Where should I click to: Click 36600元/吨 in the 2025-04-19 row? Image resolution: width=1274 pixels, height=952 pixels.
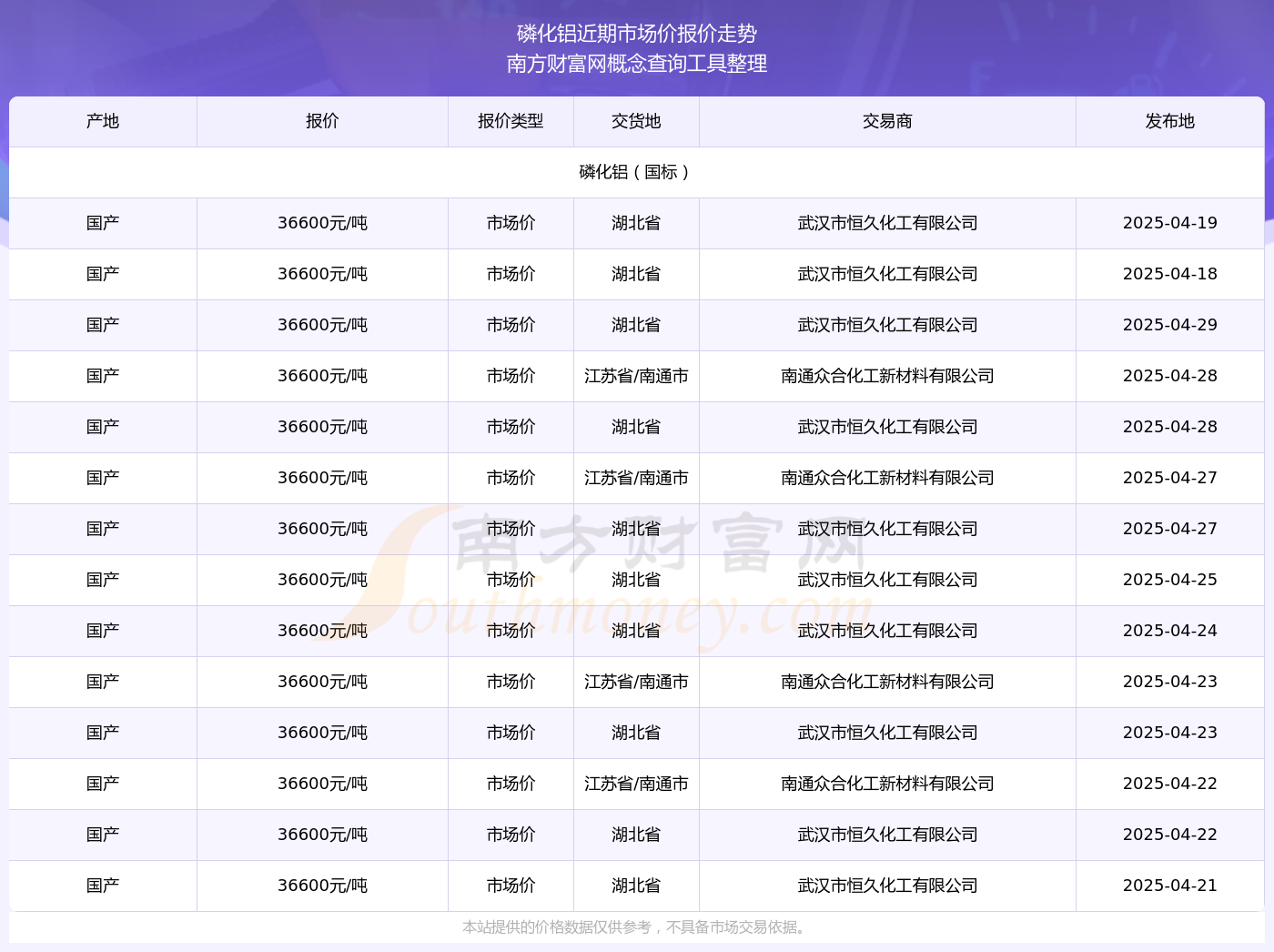(x=322, y=223)
